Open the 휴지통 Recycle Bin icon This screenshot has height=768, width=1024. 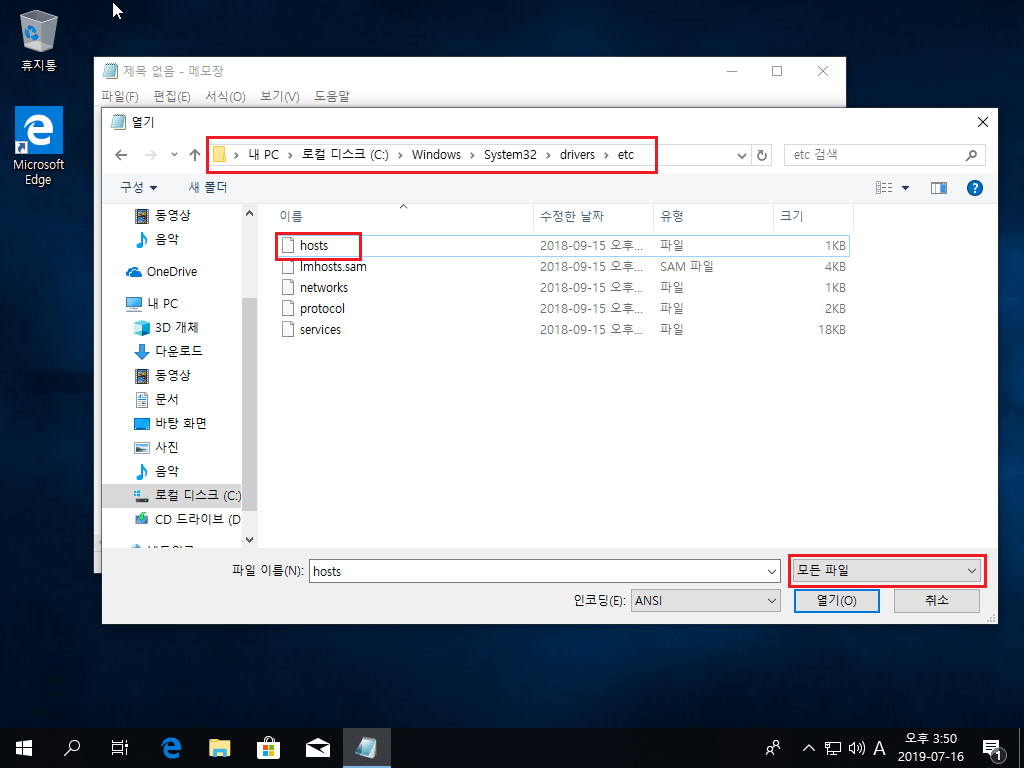click(37, 30)
